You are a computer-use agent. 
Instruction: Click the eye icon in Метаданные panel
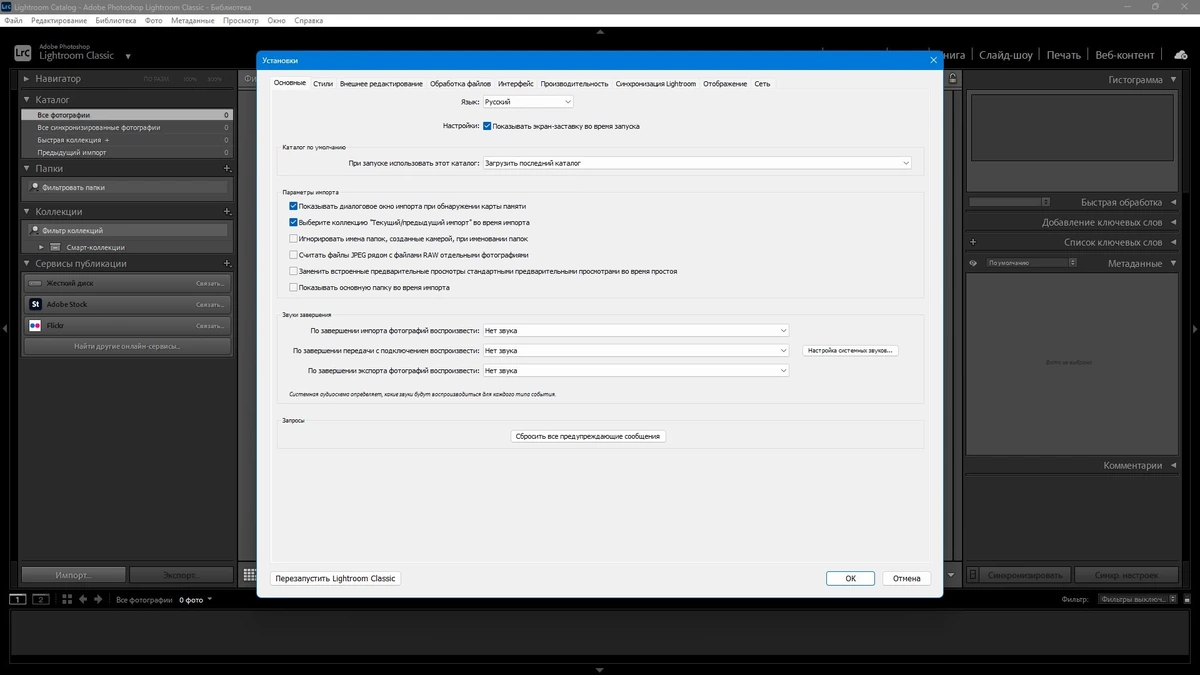click(x=973, y=263)
